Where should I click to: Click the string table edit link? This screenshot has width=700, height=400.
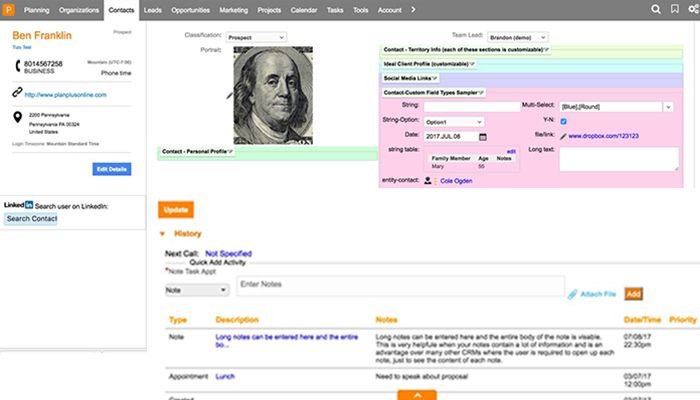(511, 152)
